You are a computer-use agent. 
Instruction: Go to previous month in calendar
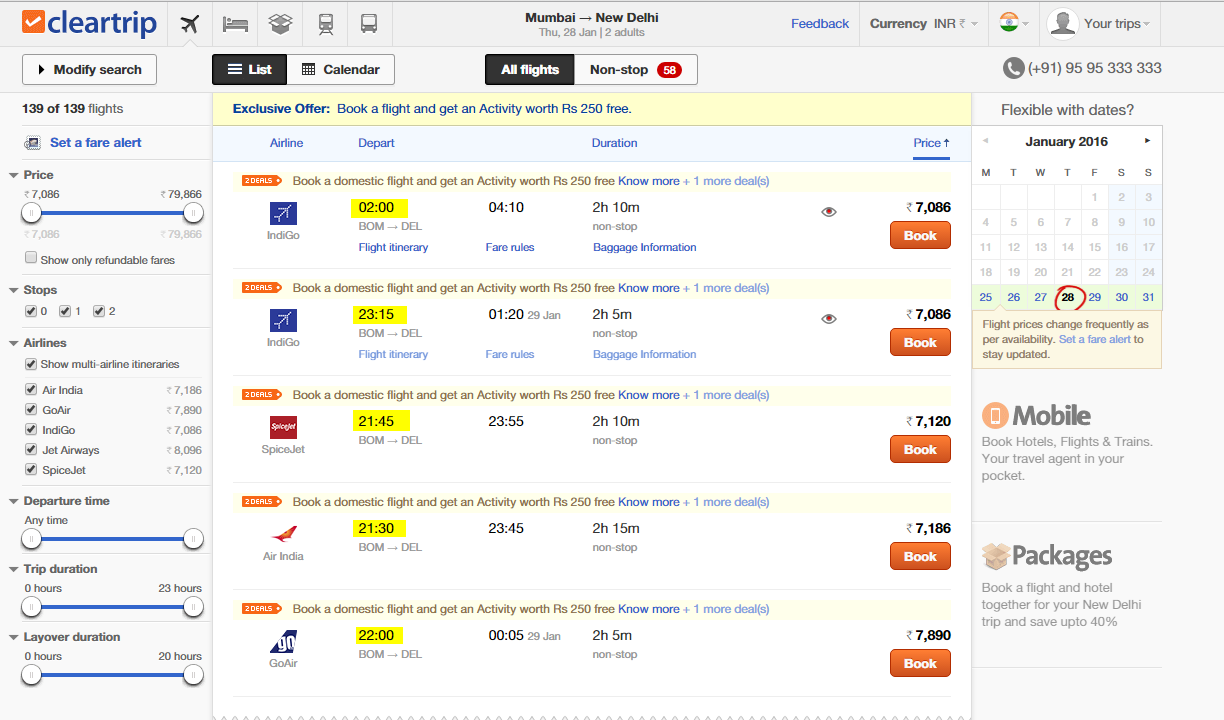[x=985, y=141]
